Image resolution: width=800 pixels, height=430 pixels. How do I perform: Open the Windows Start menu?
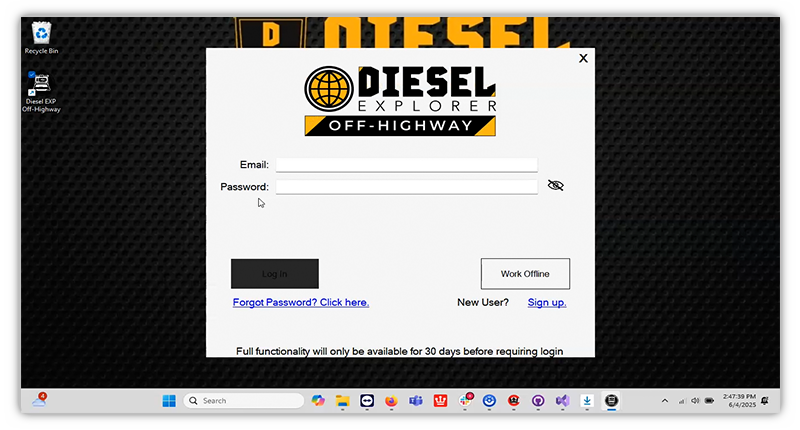(169, 401)
